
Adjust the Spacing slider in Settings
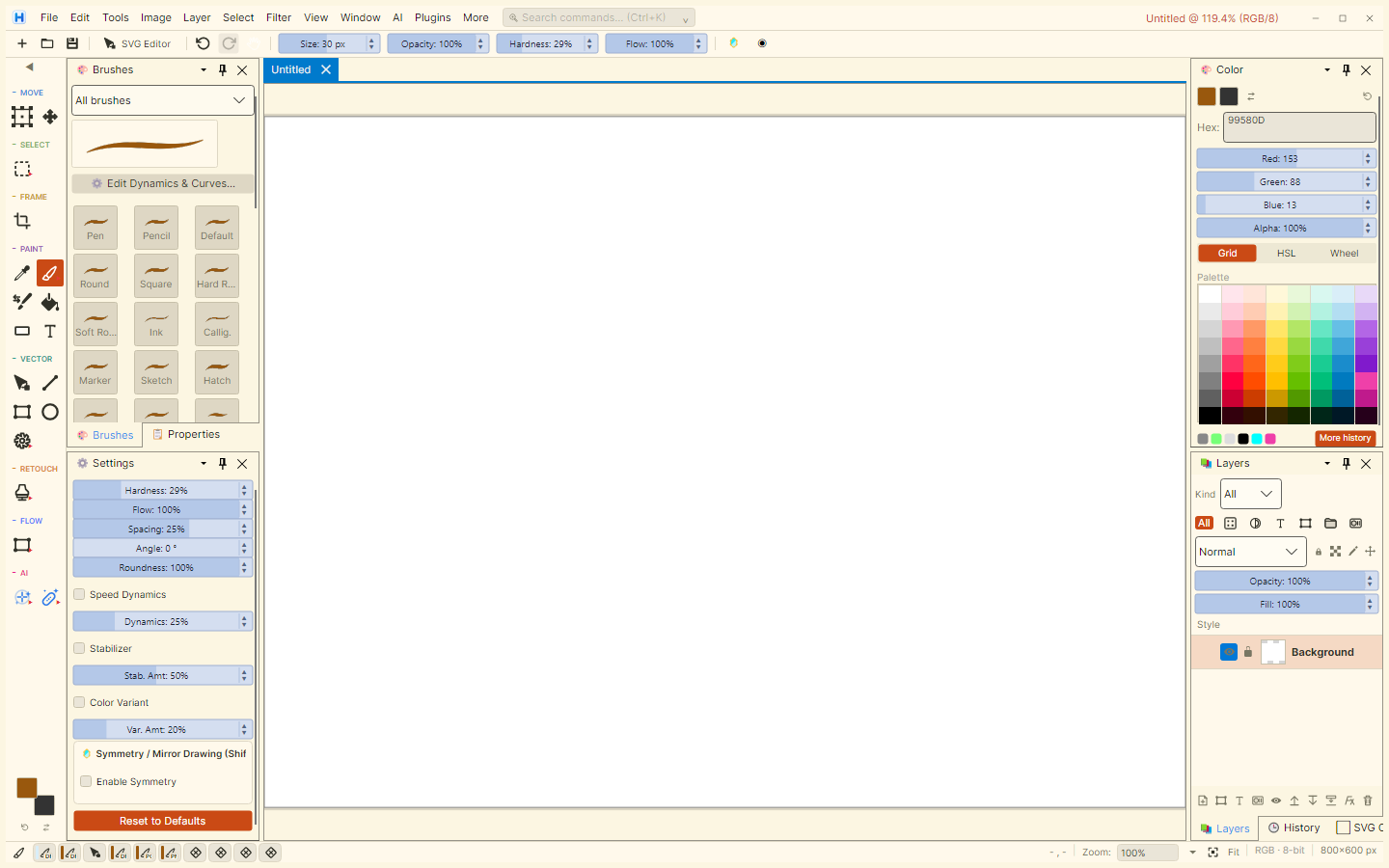[x=163, y=529]
